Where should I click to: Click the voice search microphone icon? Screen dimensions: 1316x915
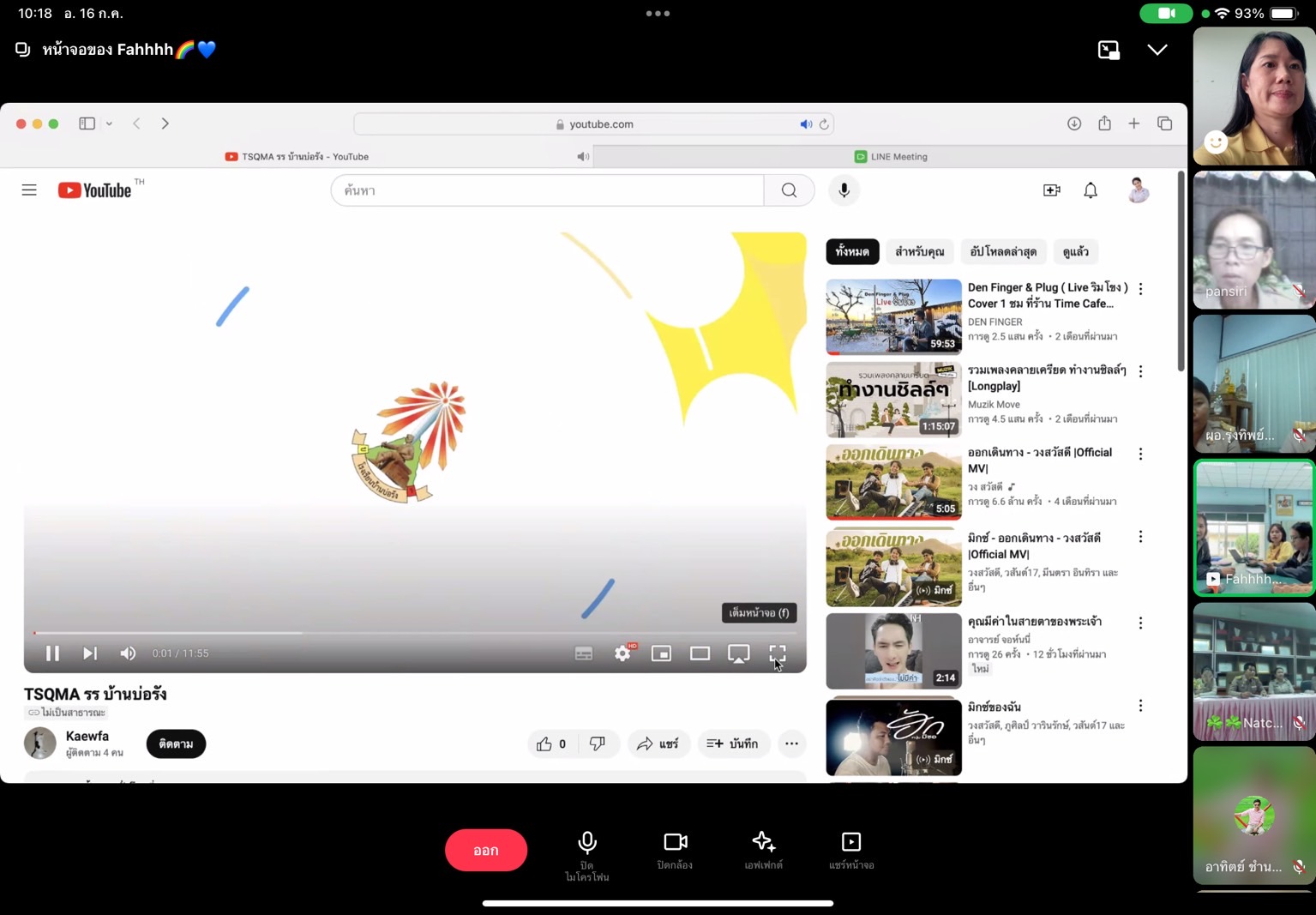844,190
